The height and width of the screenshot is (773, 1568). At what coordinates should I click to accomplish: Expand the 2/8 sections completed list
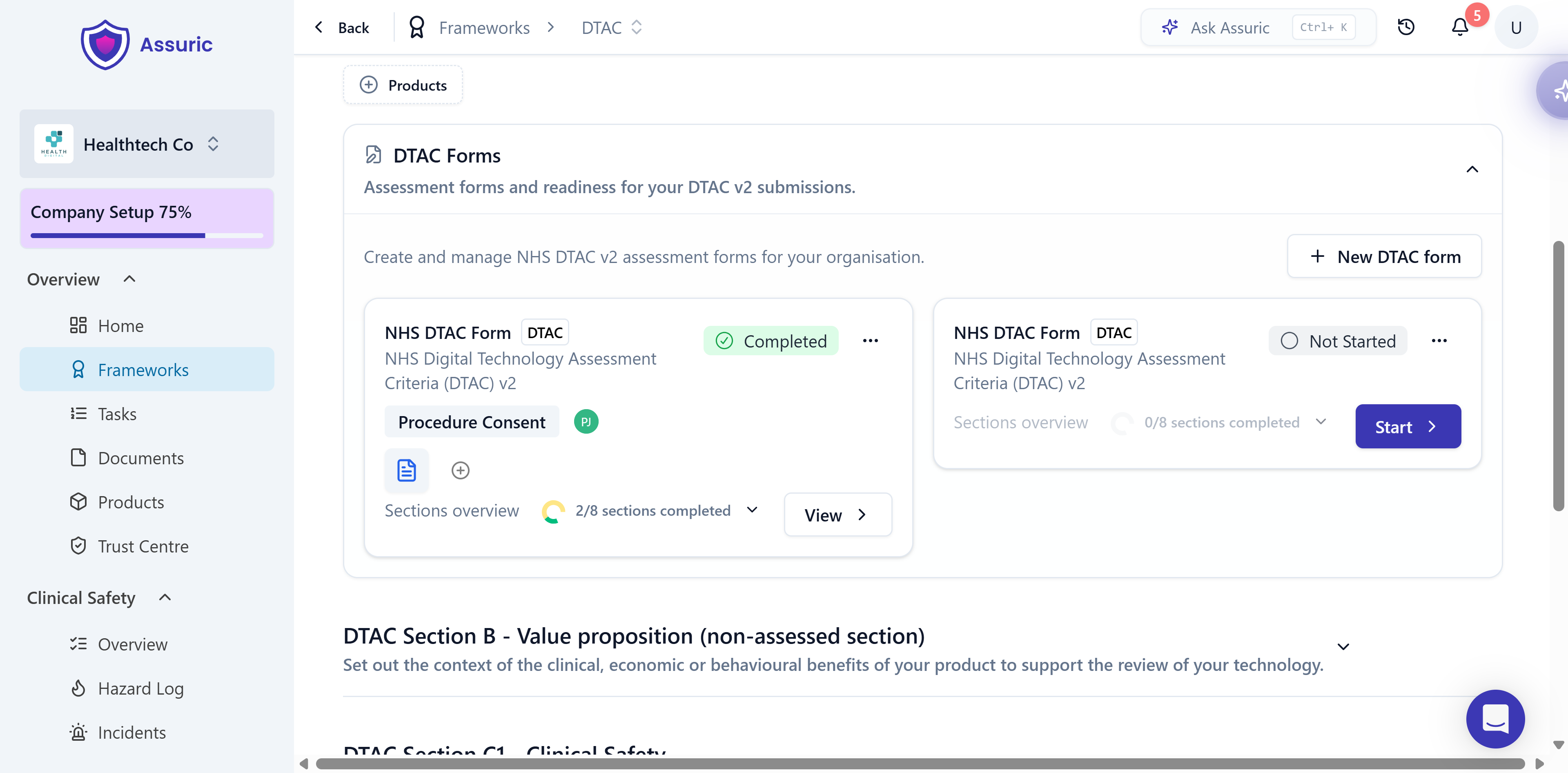click(752, 510)
